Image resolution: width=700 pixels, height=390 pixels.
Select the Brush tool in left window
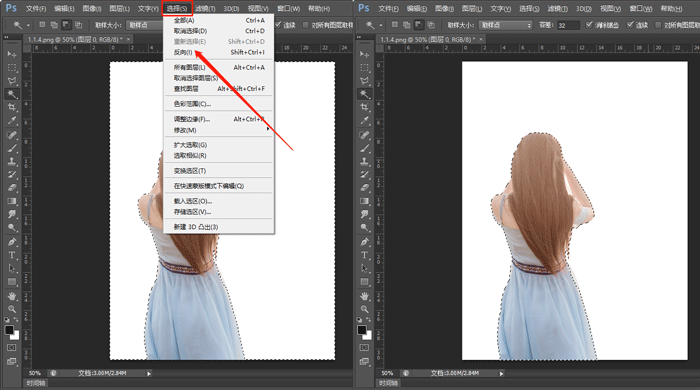point(12,148)
